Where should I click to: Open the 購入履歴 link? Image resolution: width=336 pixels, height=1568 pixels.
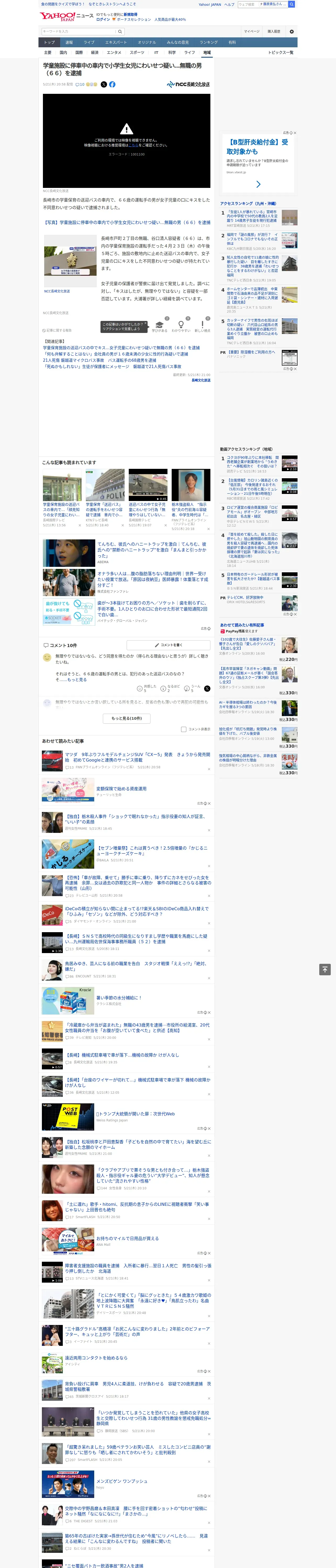pyautogui.click(x=274, y=32)
